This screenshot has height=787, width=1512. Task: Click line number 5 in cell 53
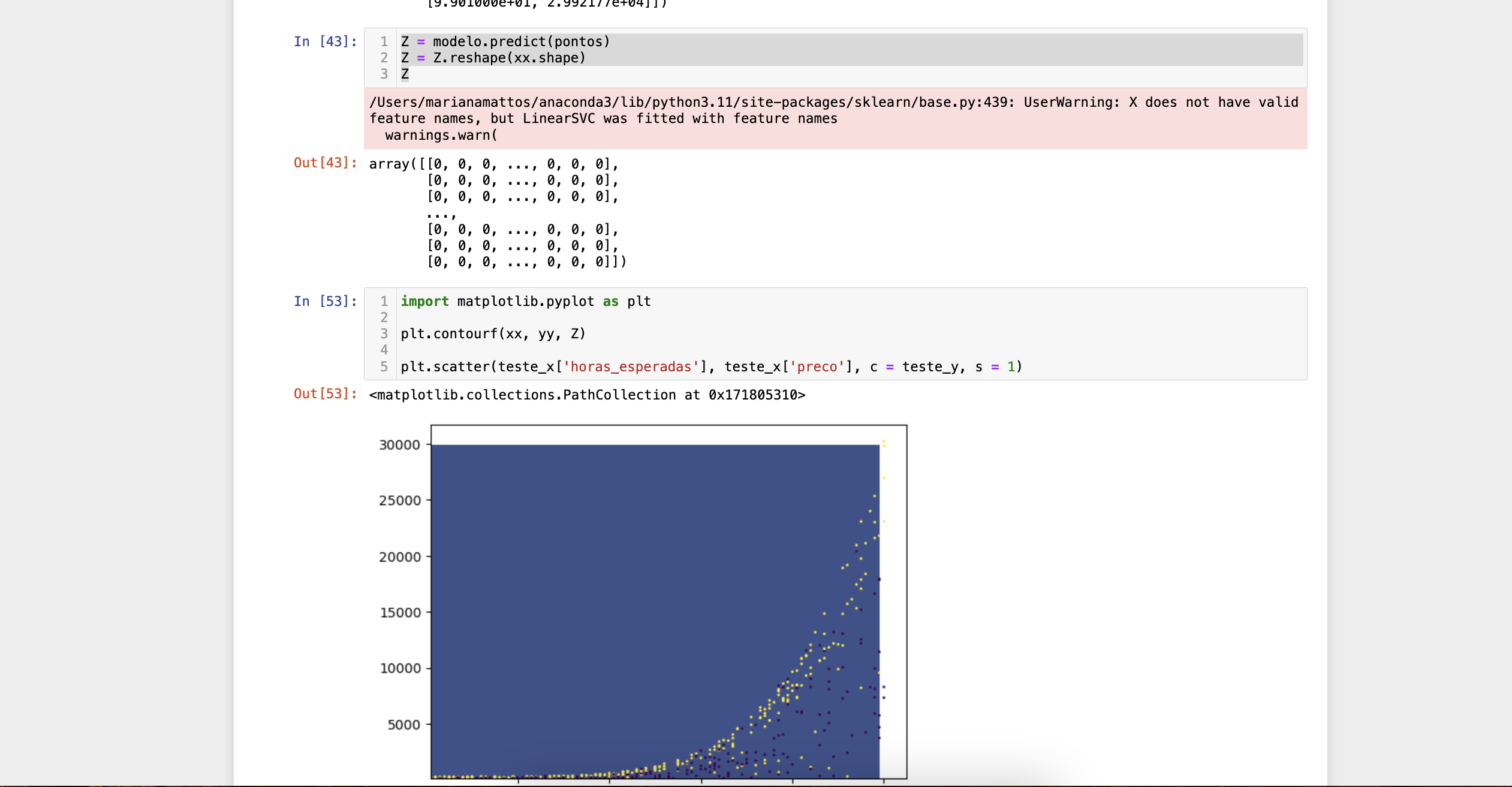point(384,367)
